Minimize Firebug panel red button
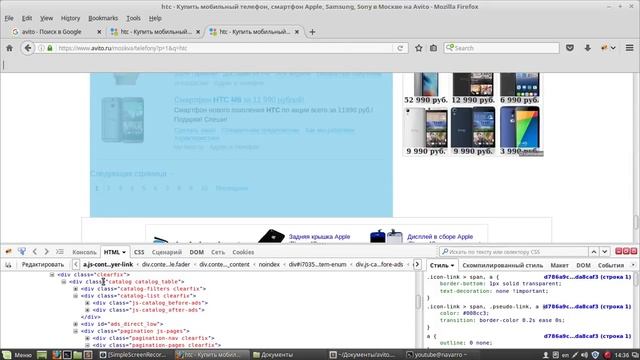This screenshot has width=640, height=360. (x=618, y=251)
